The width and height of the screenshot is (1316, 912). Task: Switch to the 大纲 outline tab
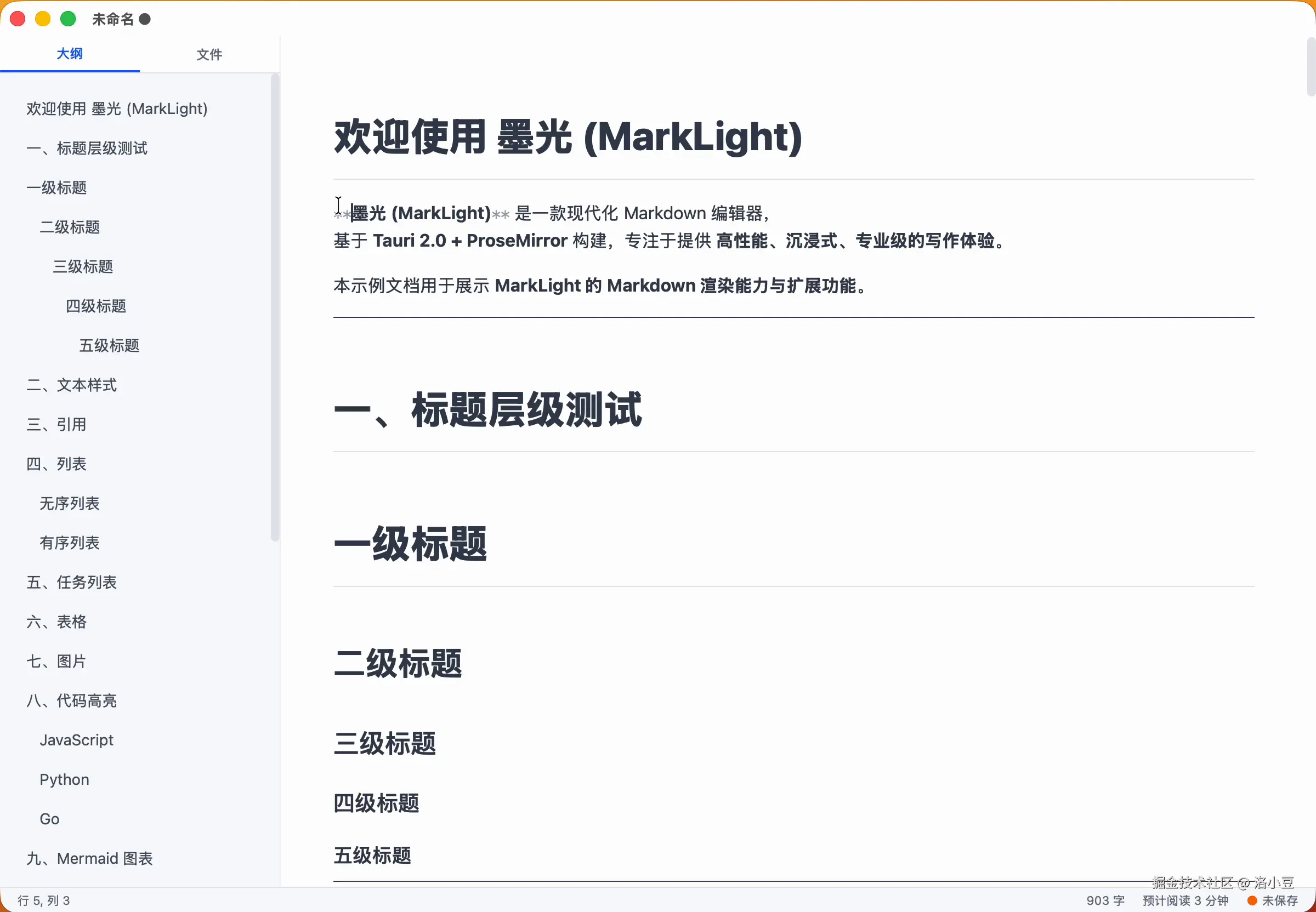pyautogui.click(x=70, y=54)
